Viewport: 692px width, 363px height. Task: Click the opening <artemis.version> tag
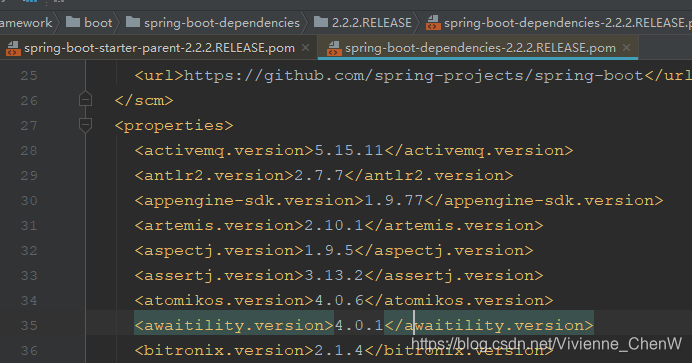point(219,226)
